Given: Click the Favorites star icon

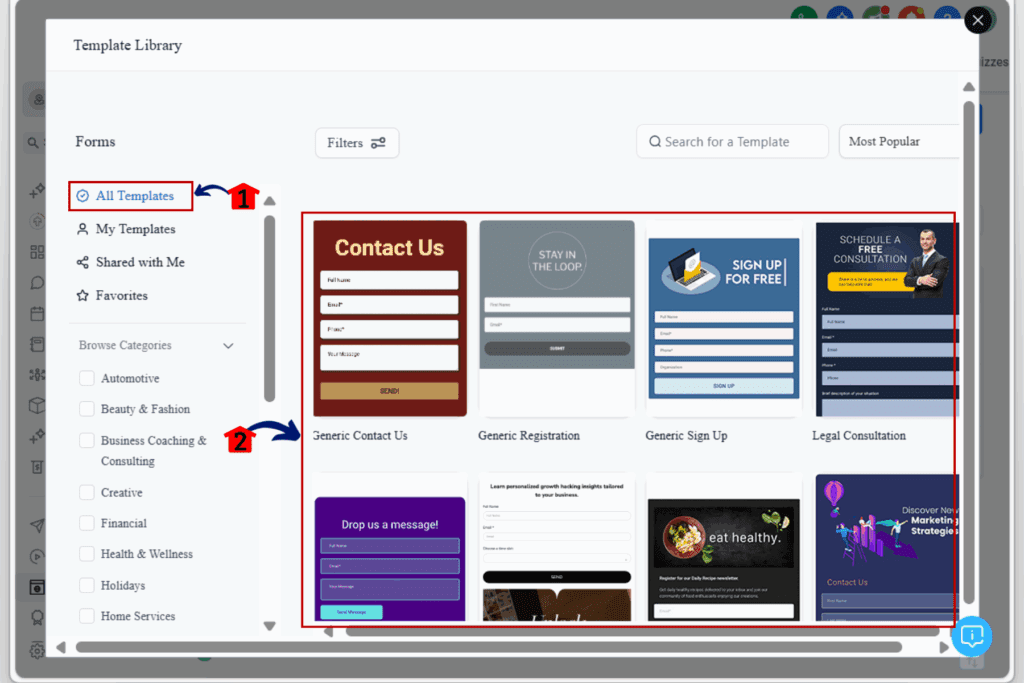Looking at the screenshot, I should click(x=82, y=296).
